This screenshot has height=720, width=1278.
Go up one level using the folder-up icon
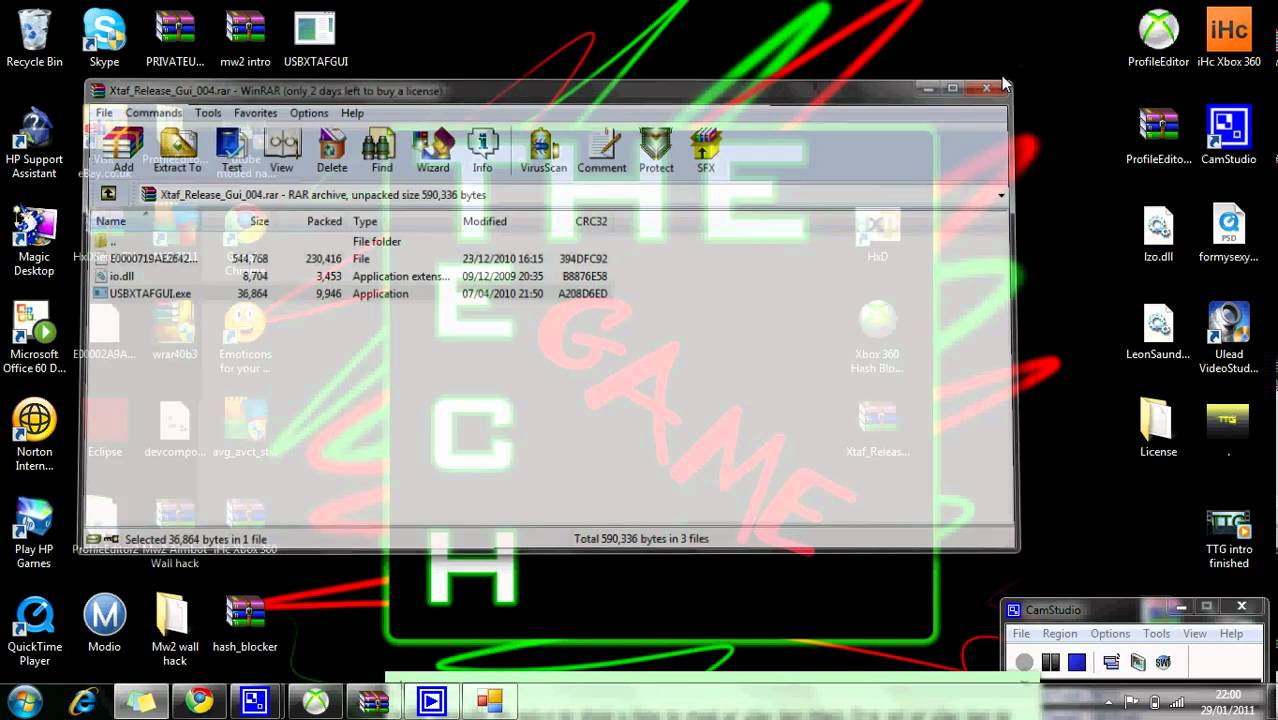(x=108, y=194)
